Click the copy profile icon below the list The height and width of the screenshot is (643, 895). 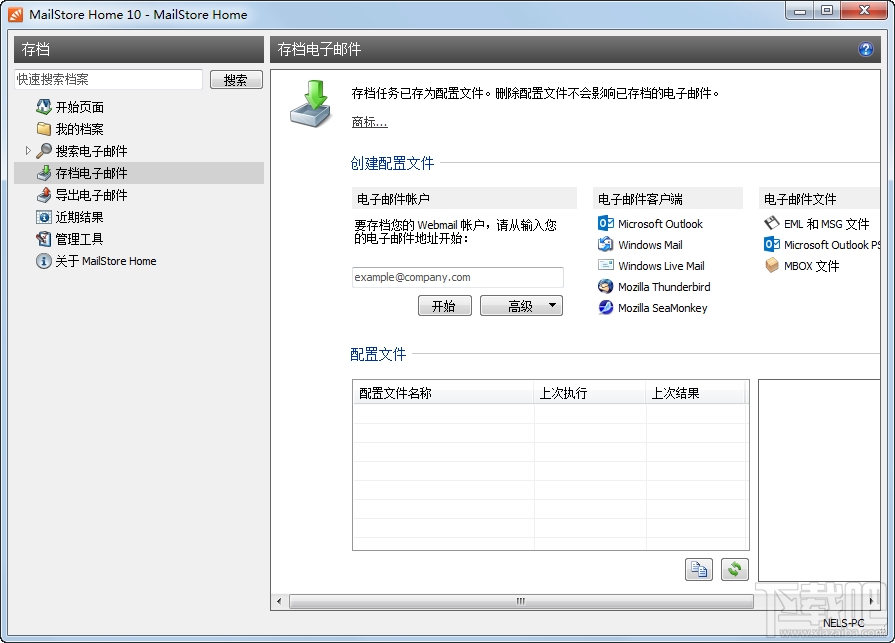pyautogui.click(x=699, y=569)
